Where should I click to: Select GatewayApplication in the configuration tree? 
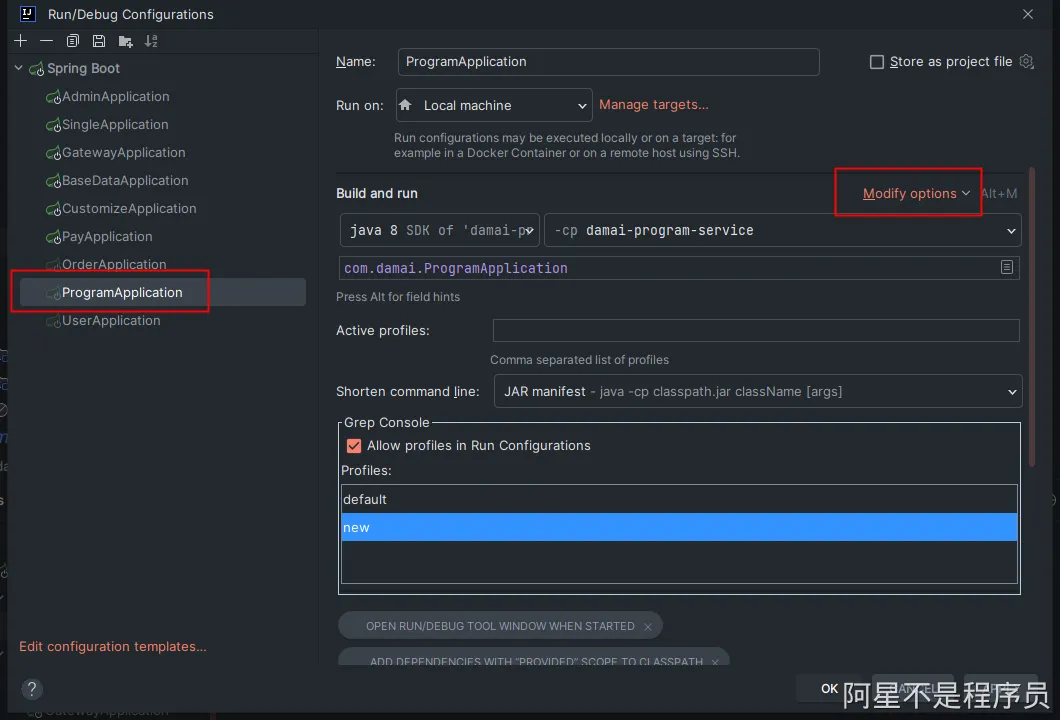tap(123, 153)
